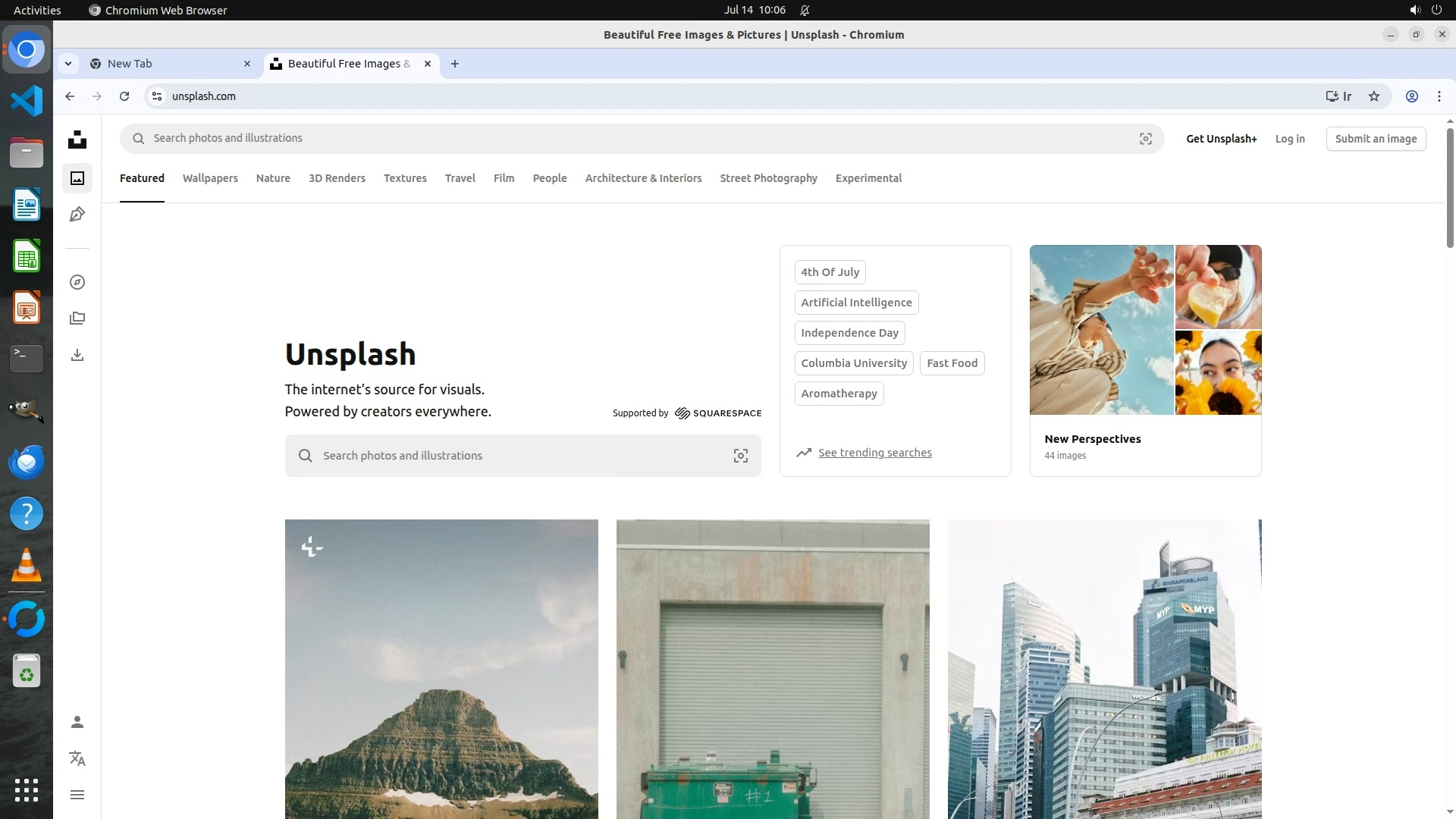Image resolution: width=1456 pixels, height=819 pixels.
Task: Open the Explore compass icon in sidebar
Action: 77,282
